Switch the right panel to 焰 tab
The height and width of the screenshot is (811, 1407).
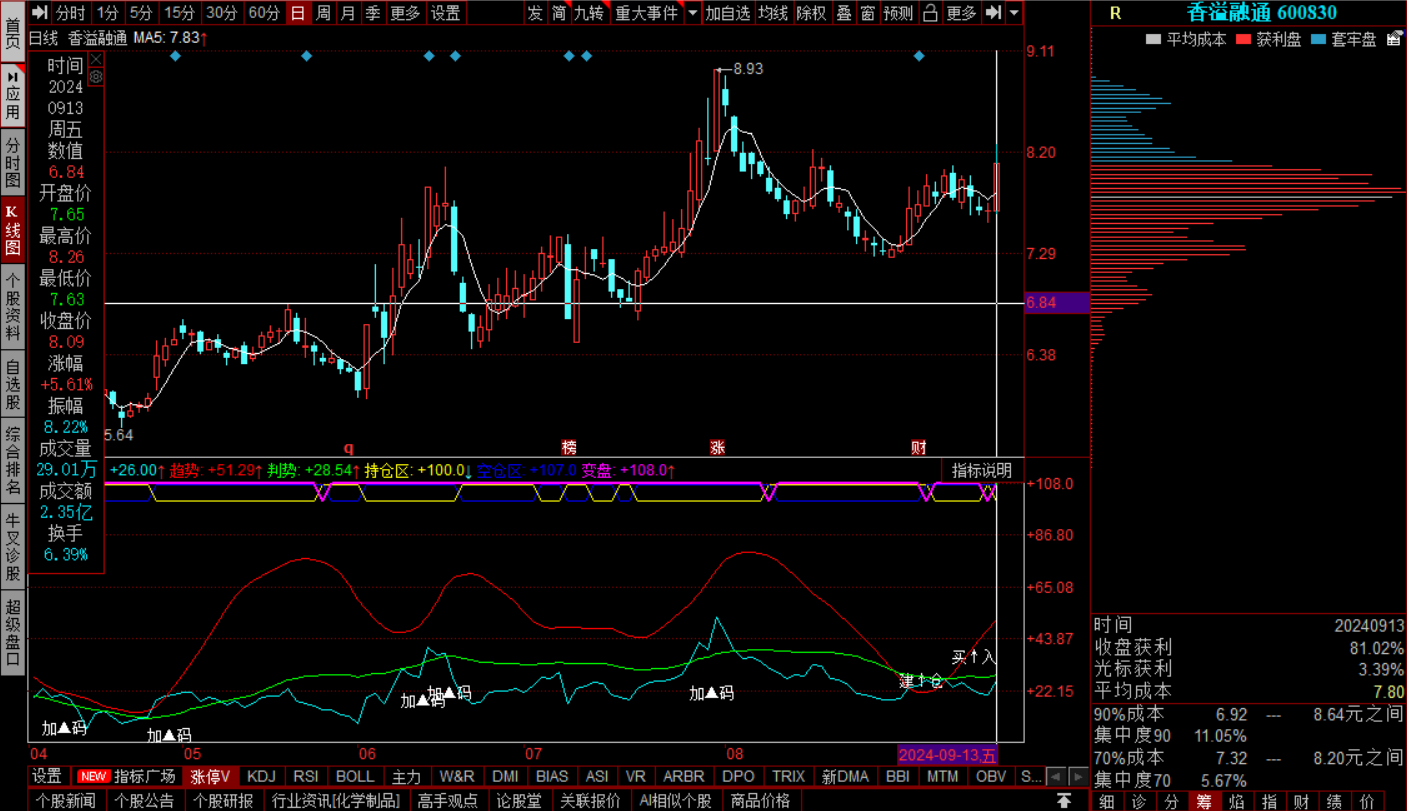tap(1236, 800)
